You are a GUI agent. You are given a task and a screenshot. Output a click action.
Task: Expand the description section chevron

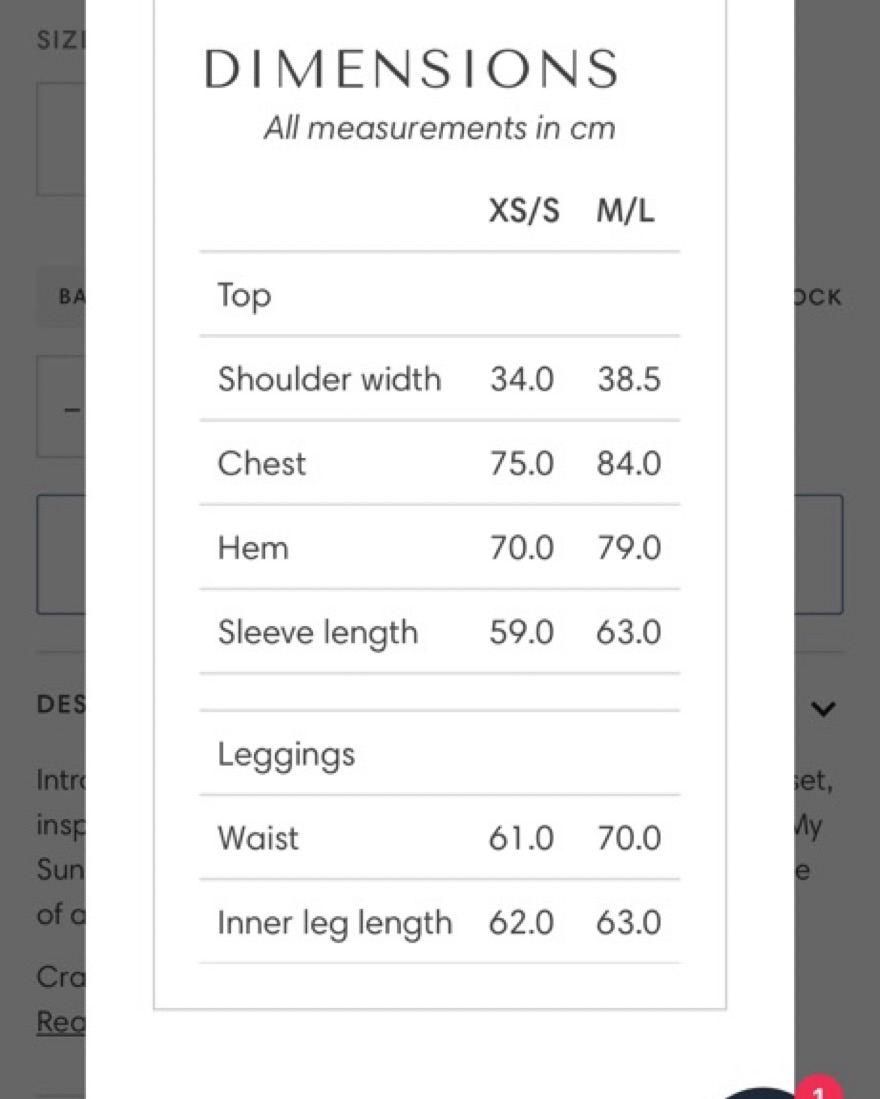click(x=823, y=709)
